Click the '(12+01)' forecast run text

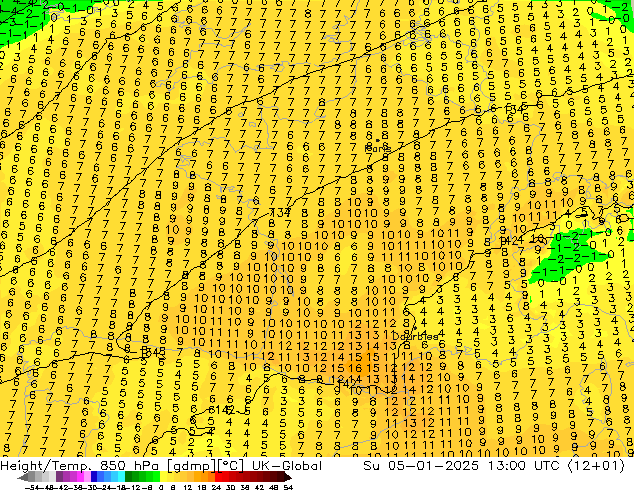pyautogui.click(x=596, y=465)
